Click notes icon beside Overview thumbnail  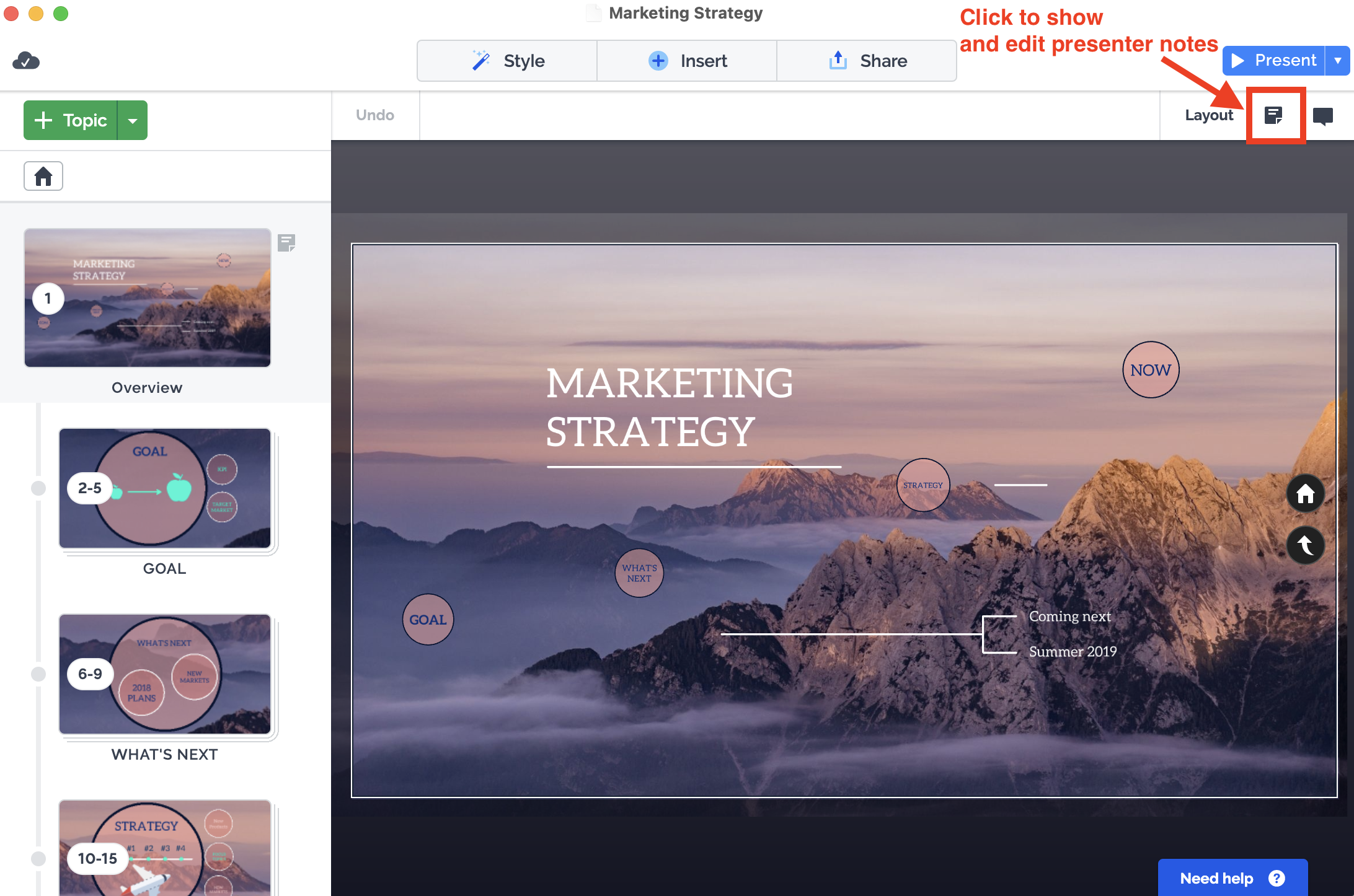pos(286,243)
